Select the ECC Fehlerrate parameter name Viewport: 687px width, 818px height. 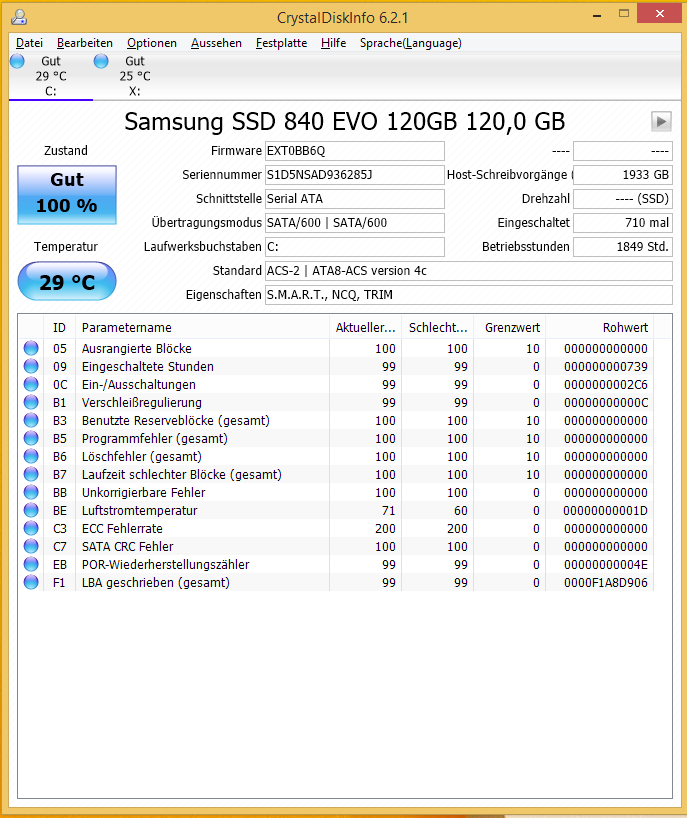click(122, 528)
